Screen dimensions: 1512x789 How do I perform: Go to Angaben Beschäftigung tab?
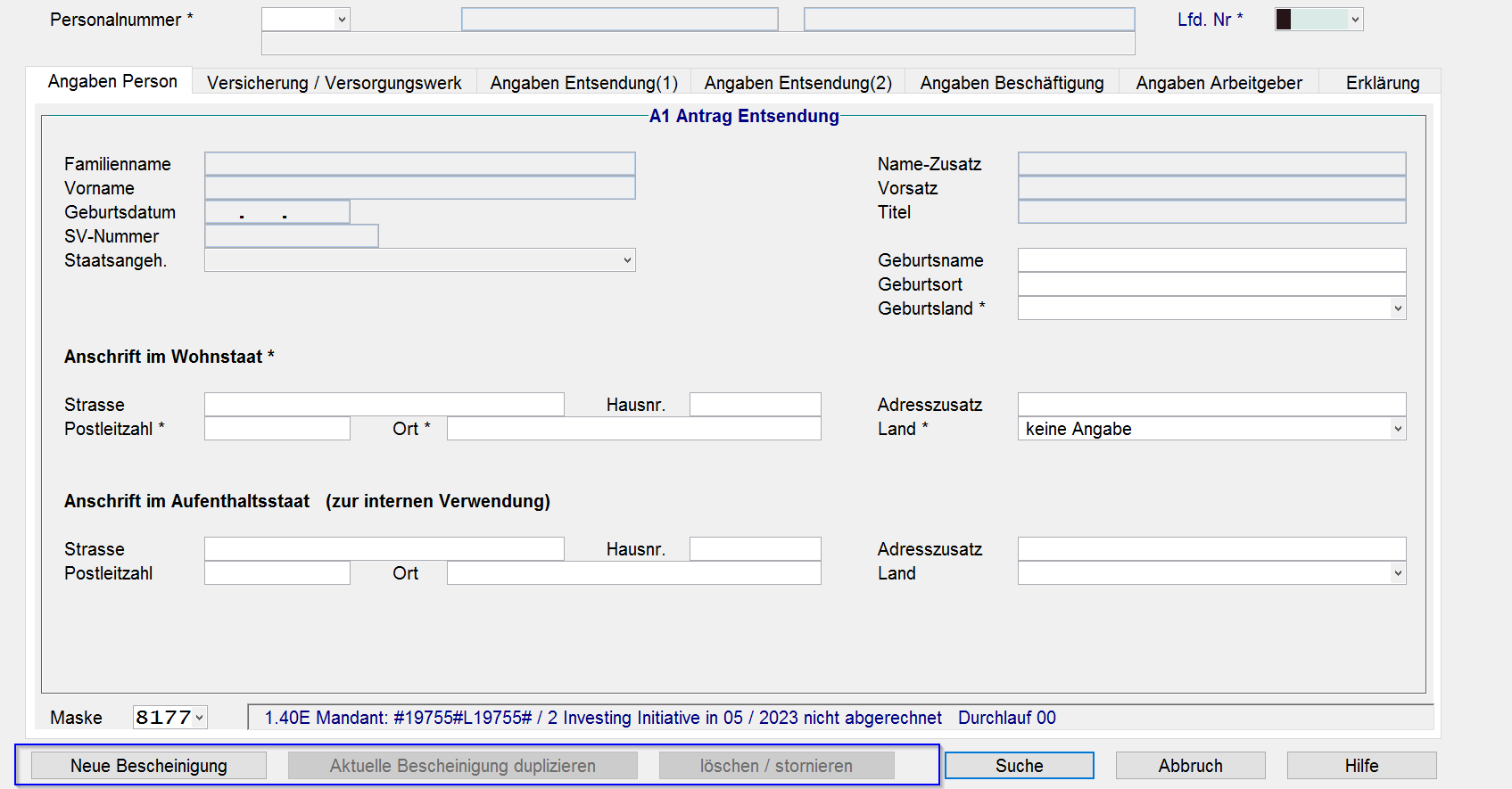click(1012, 83)
